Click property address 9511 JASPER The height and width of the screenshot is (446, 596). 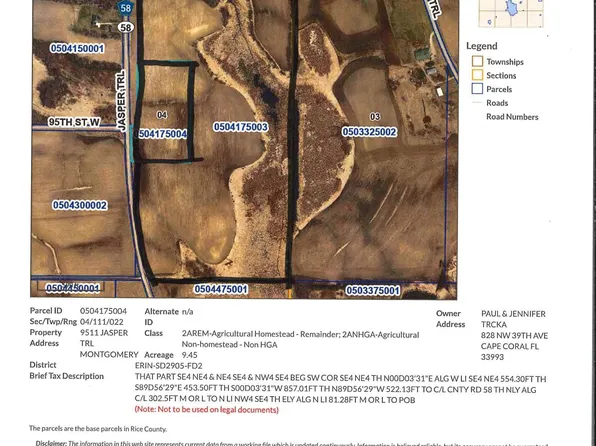point(104,333)
